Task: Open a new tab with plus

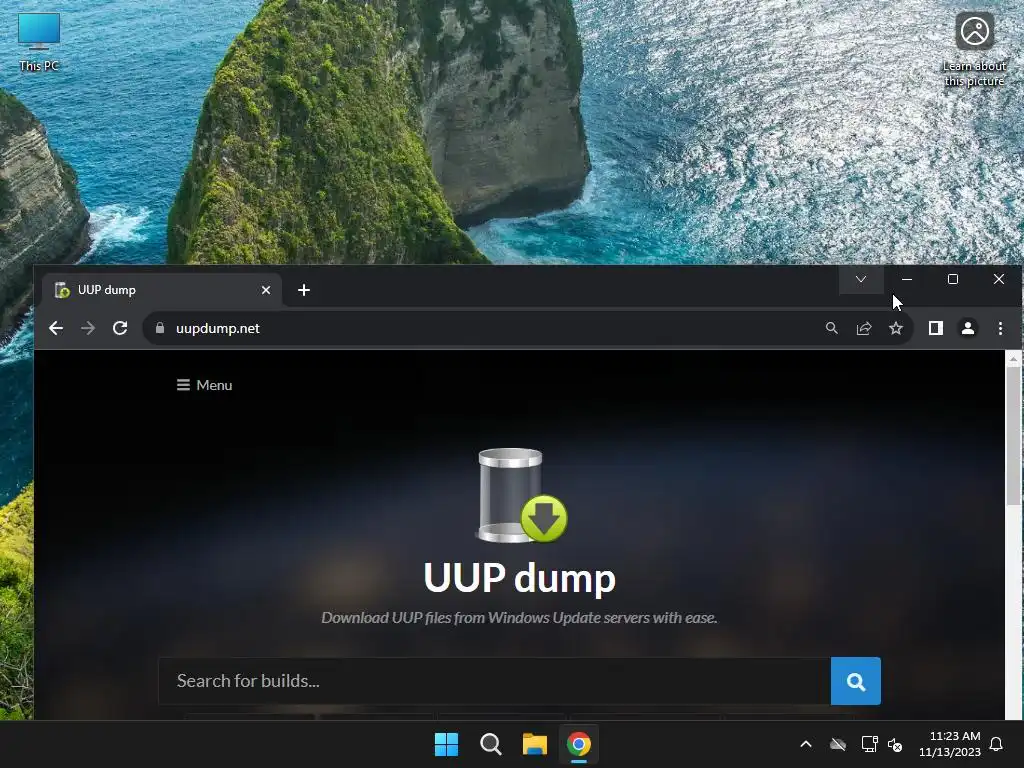Action: click(x=304, y=290)
